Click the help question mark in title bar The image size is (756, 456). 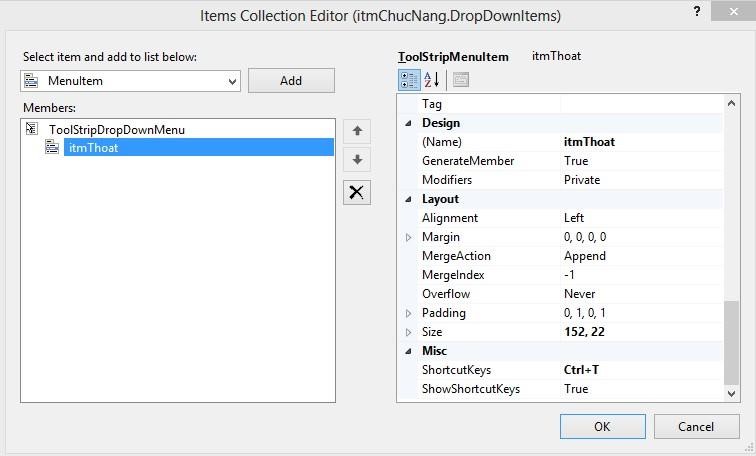[x=696, y=12]
